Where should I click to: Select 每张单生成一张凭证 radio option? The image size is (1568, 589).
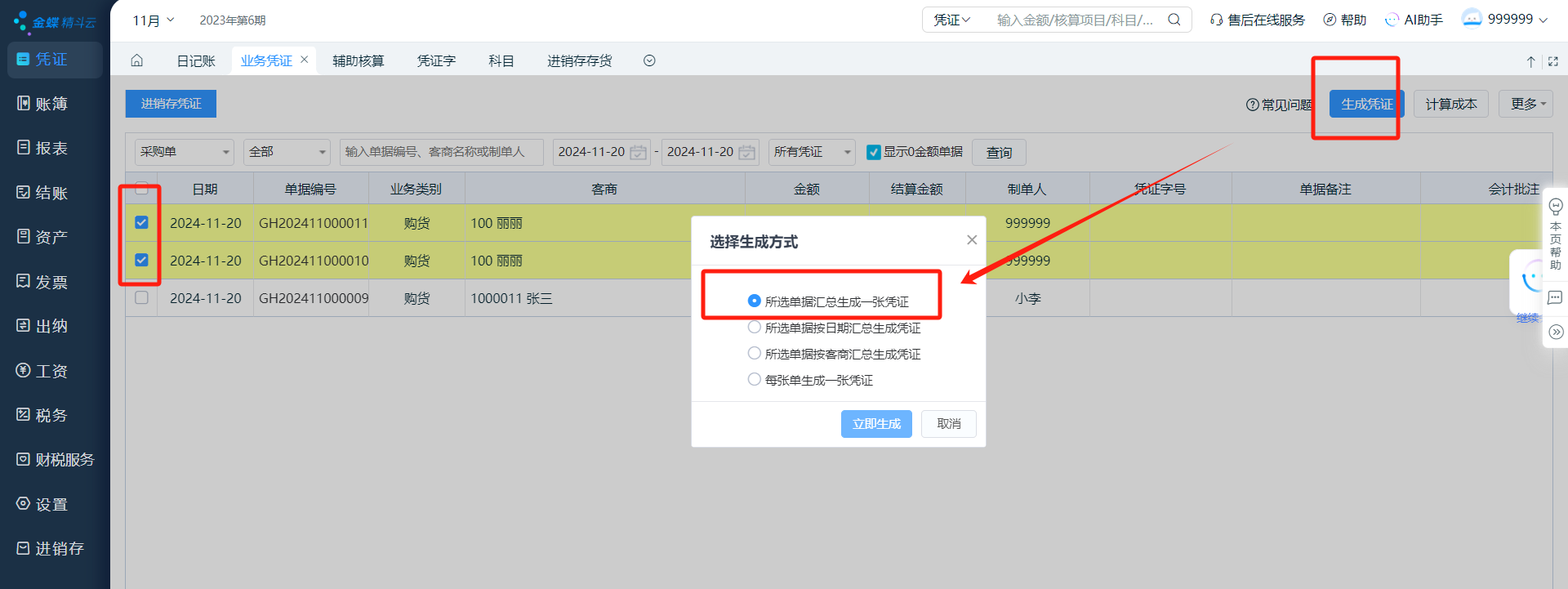(755, 379)
